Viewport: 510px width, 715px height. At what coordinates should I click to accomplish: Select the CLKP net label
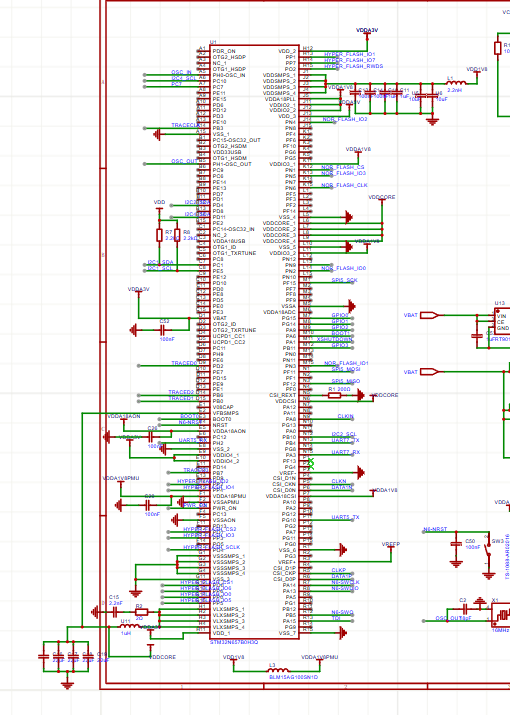pos(339,570)
